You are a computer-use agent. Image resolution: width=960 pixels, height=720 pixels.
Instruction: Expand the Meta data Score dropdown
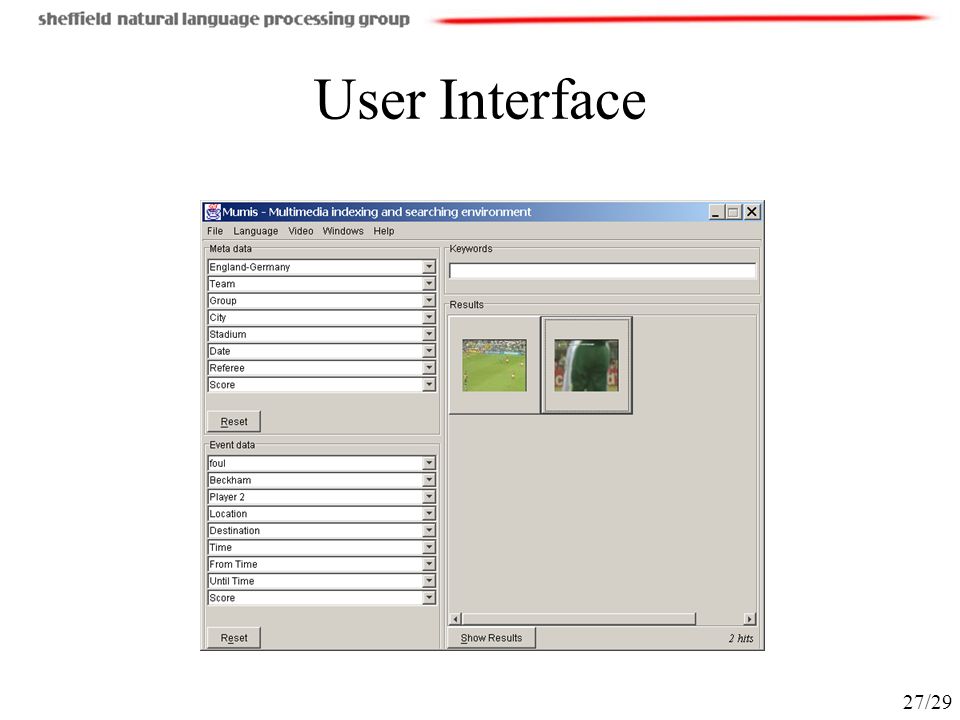point(429,385)
